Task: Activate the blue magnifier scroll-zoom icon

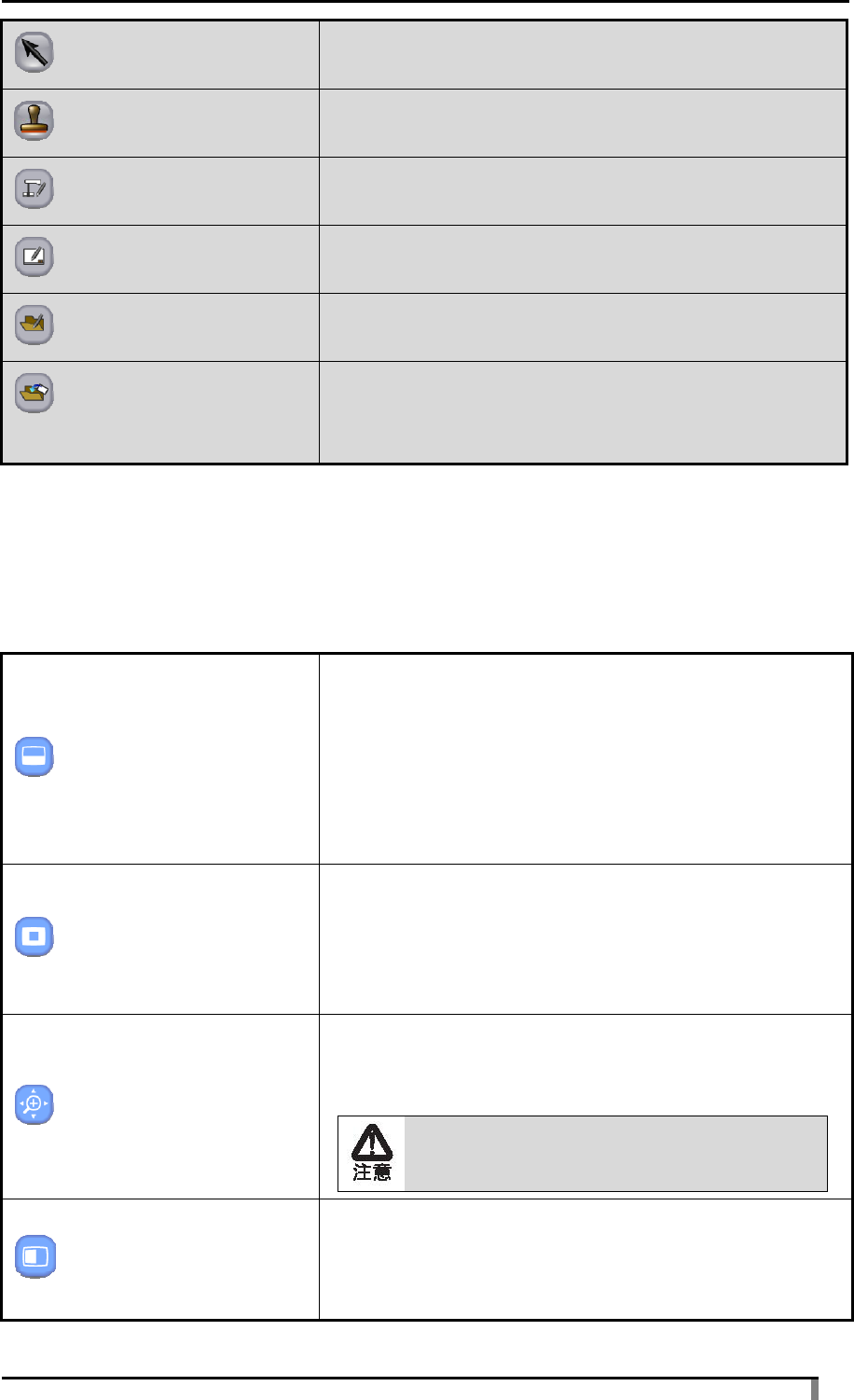Action: tap(34, 1104)
